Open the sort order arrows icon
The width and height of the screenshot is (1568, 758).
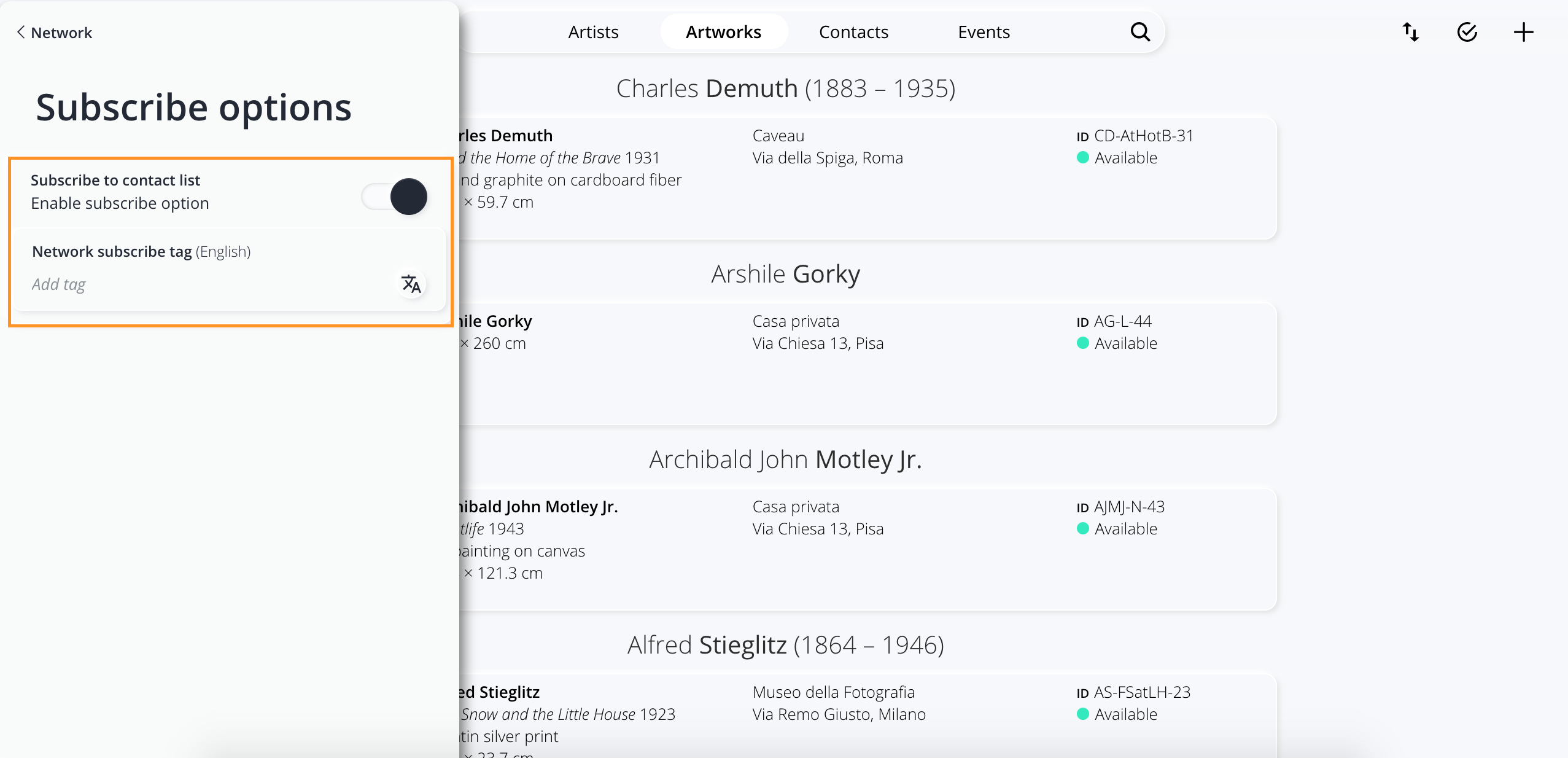[1411, 32]
